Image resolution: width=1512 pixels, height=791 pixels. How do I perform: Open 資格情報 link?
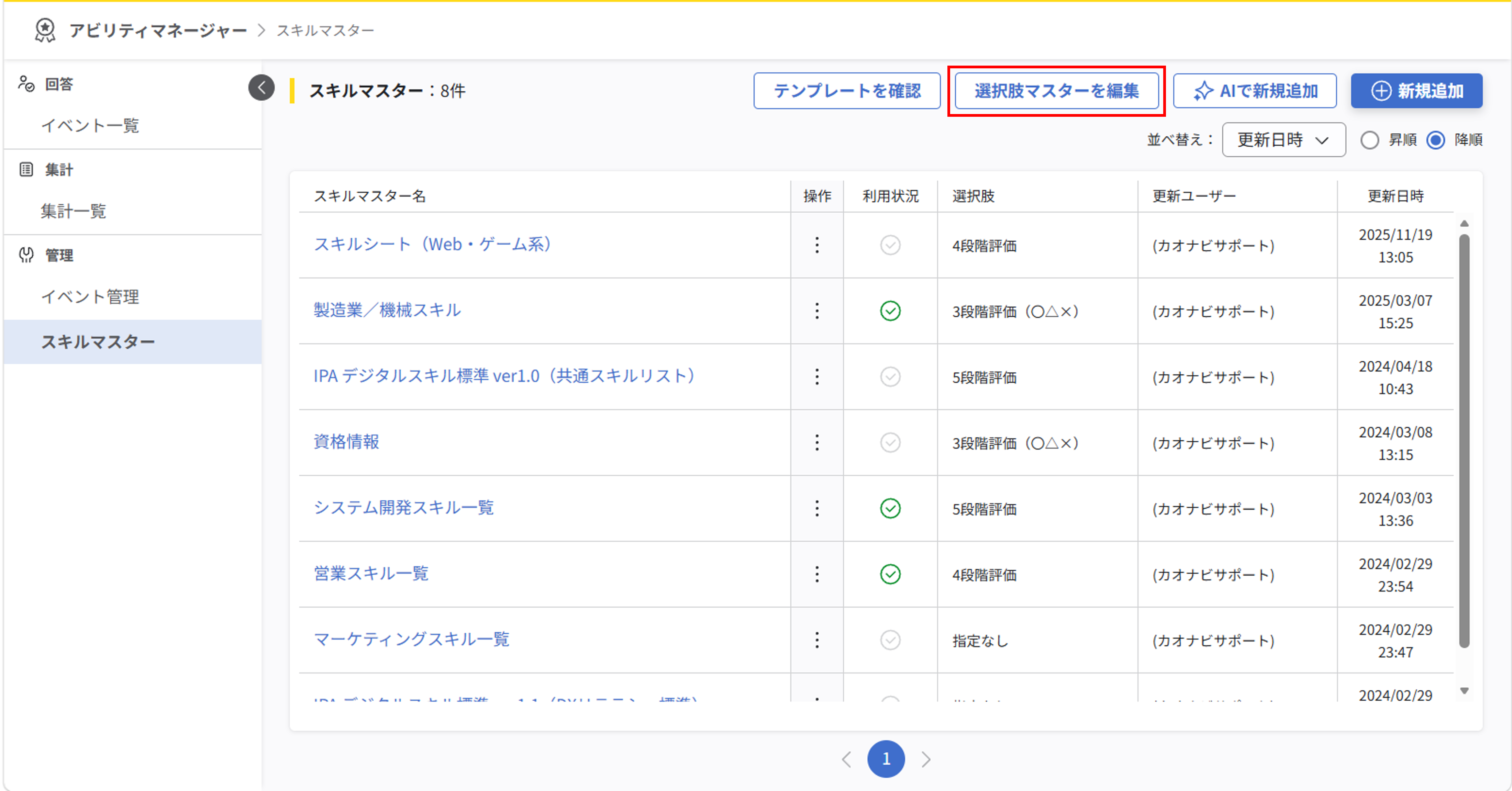[346, 441]
